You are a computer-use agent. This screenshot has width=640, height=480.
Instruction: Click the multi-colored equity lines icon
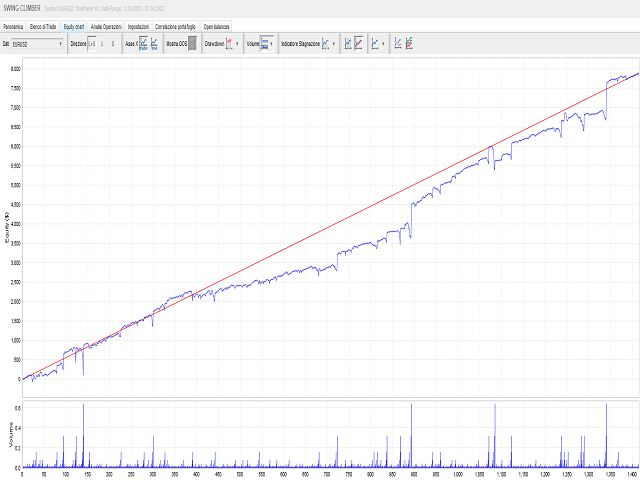pyautogui.click(x=409, y=44)
